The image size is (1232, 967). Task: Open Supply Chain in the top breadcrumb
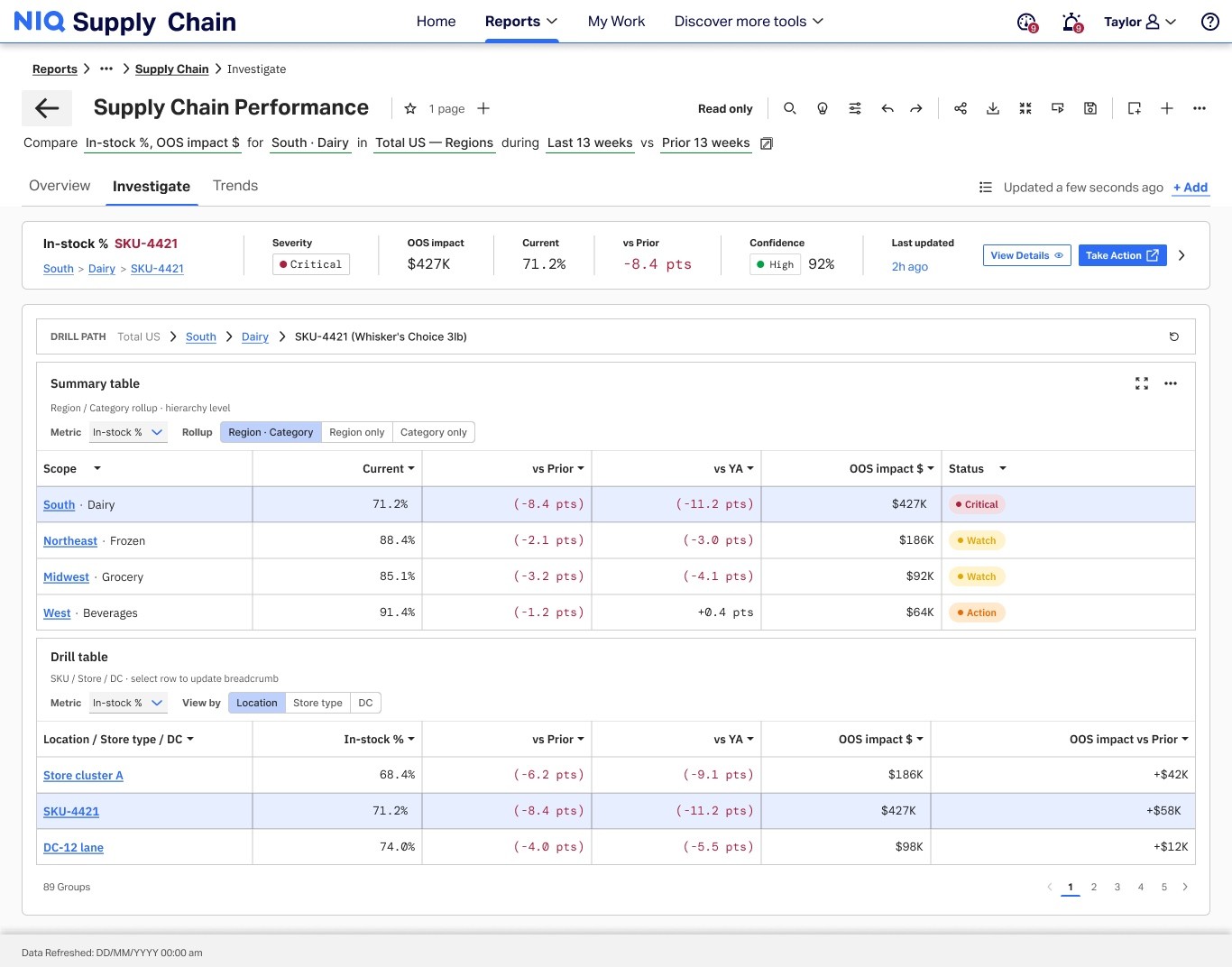click(171, 69)
